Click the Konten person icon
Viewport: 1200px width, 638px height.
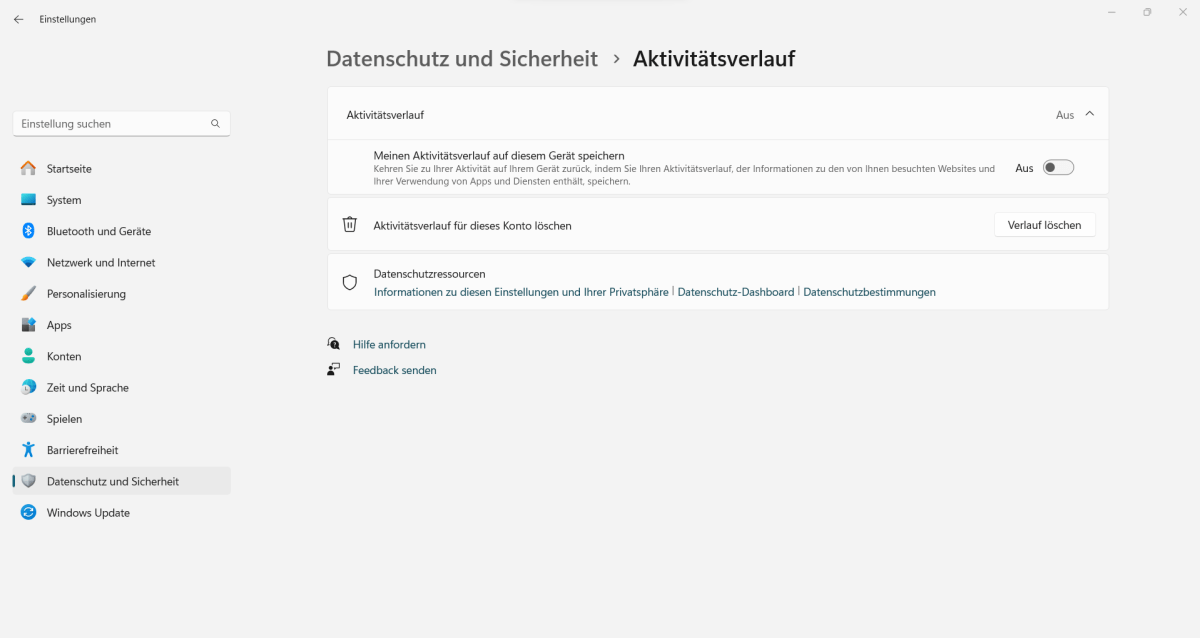tap(28, 356)
